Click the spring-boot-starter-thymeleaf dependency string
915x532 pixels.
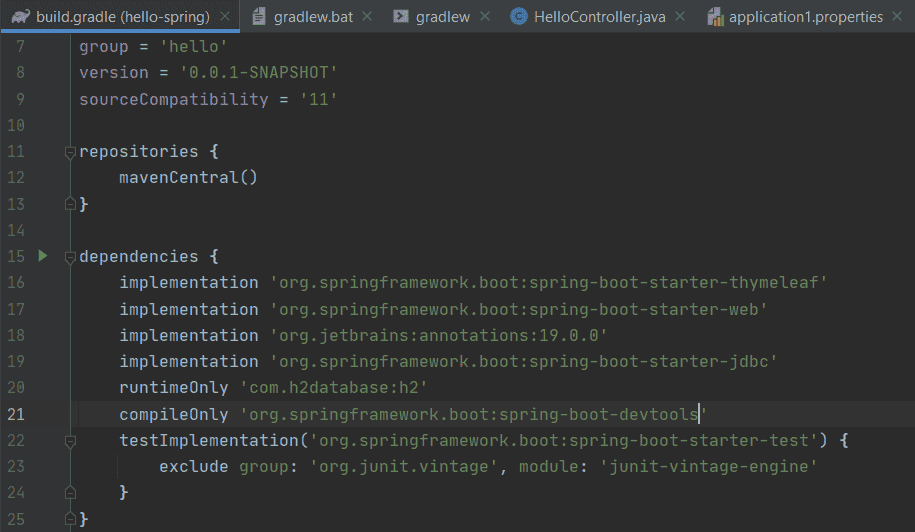click(x=548, y=282)
